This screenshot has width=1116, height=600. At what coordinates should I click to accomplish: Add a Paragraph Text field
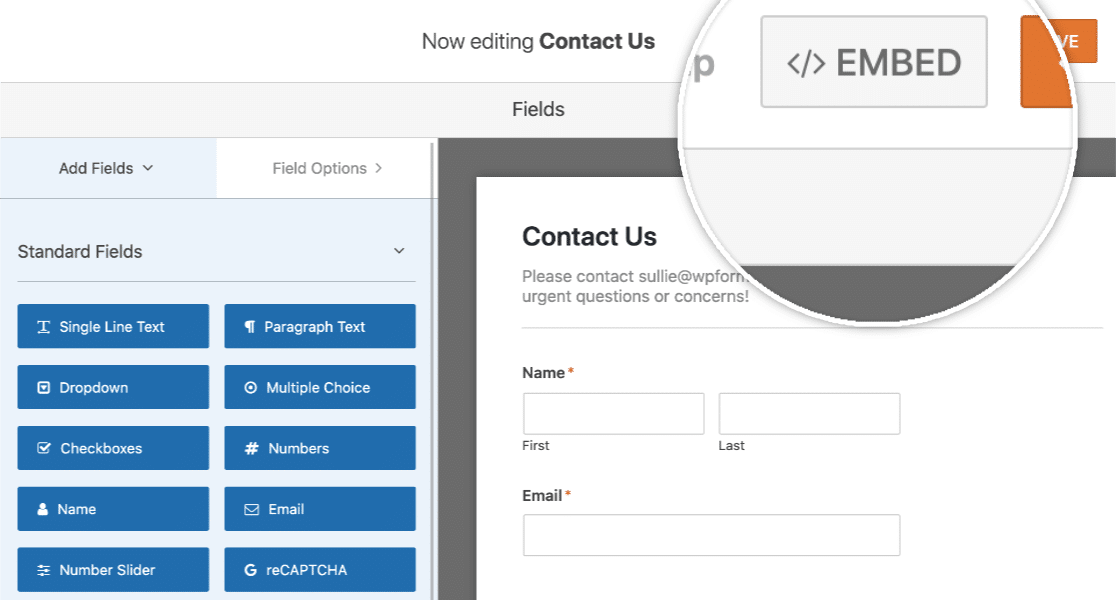point(320,326)
